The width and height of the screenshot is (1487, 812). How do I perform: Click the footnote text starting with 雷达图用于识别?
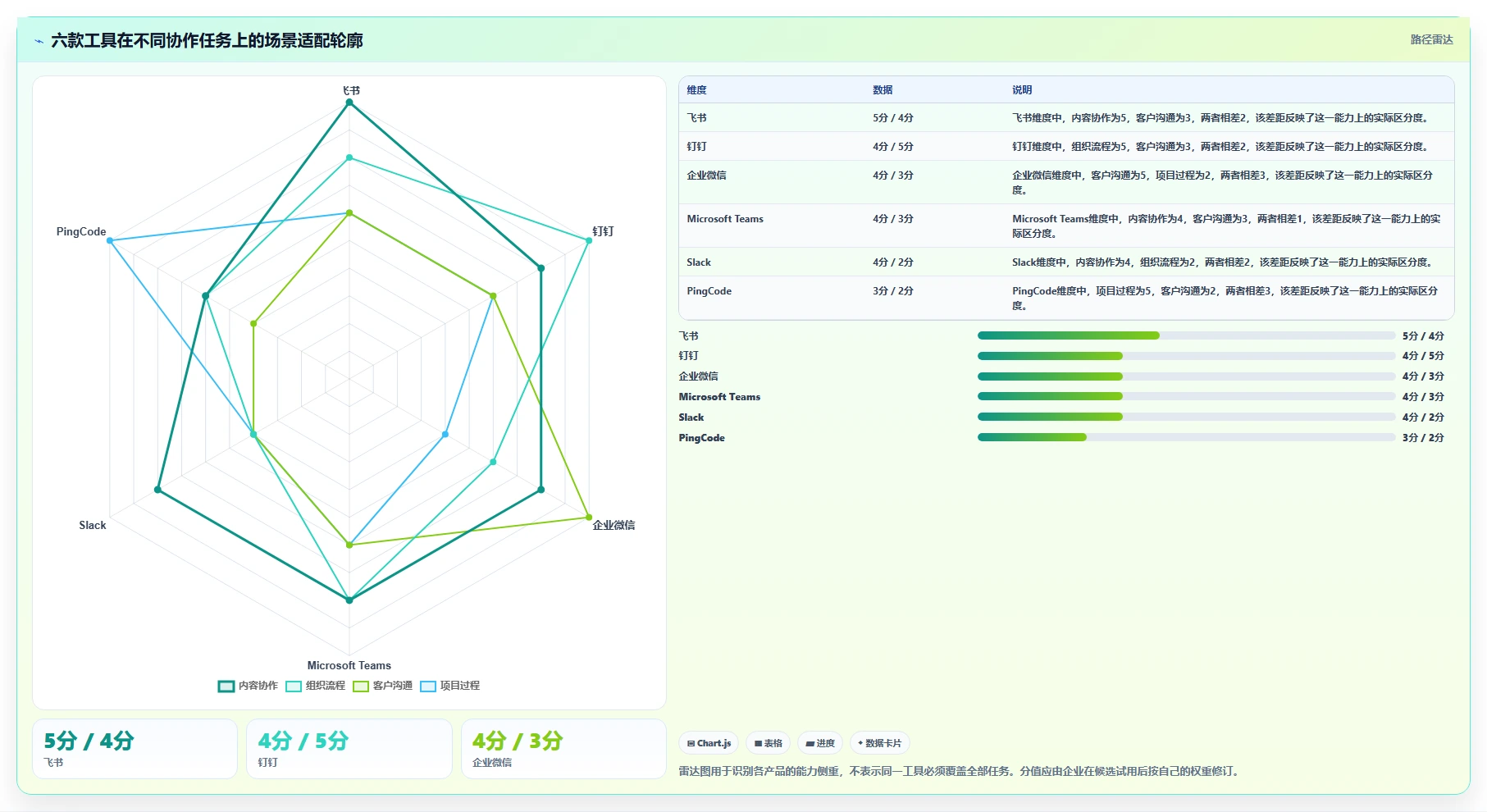pyautogui.click(x=960, y=771)
